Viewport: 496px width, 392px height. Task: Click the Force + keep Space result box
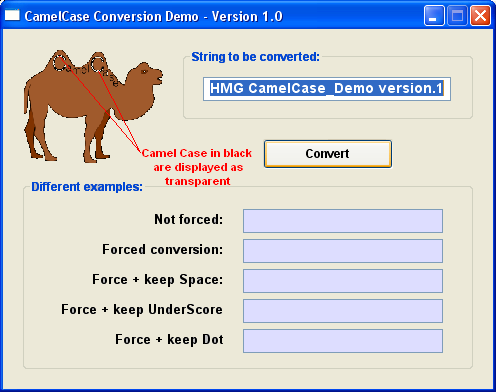pos(343,281)
